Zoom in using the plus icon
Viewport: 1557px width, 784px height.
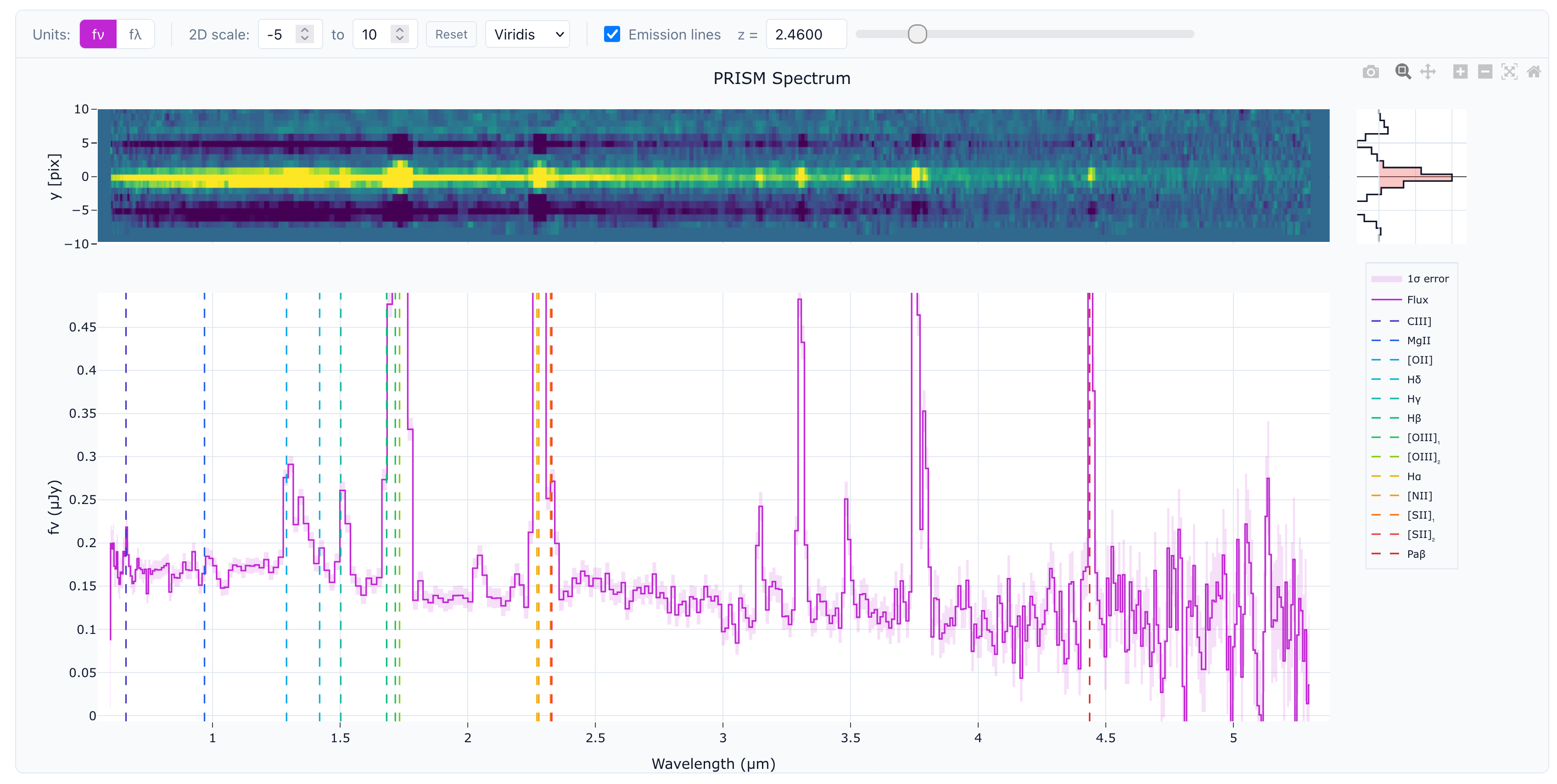(x=1461, y=71)
